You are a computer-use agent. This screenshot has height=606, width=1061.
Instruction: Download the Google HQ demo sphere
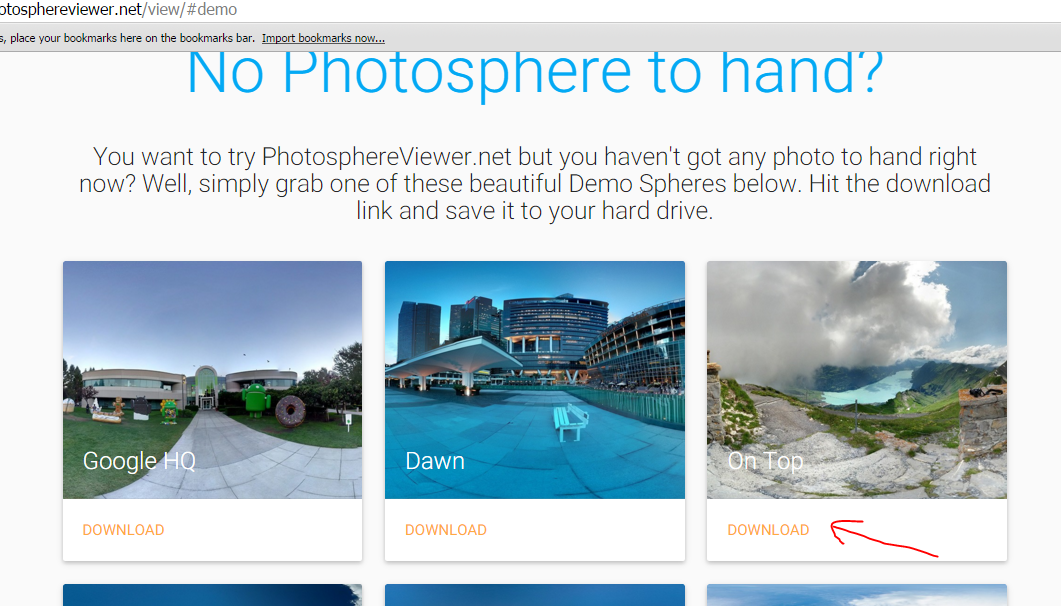tap(123, 530)
